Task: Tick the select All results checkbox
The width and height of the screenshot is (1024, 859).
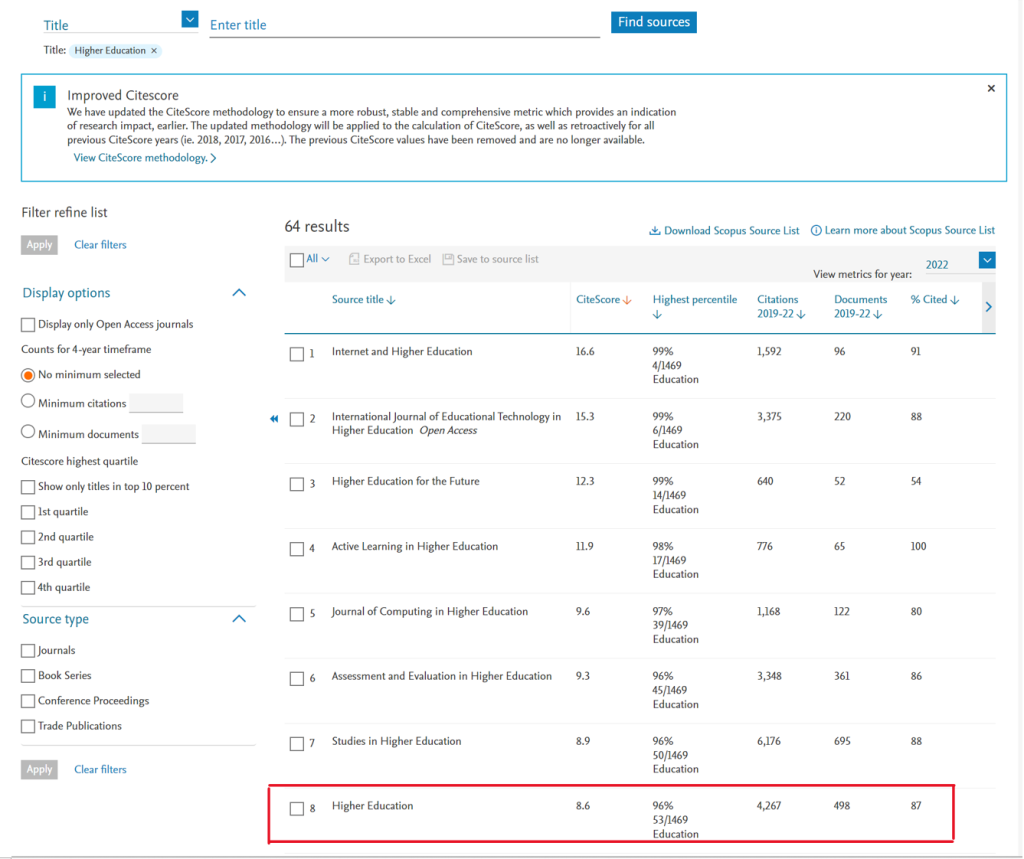Action: click(296, 260)
